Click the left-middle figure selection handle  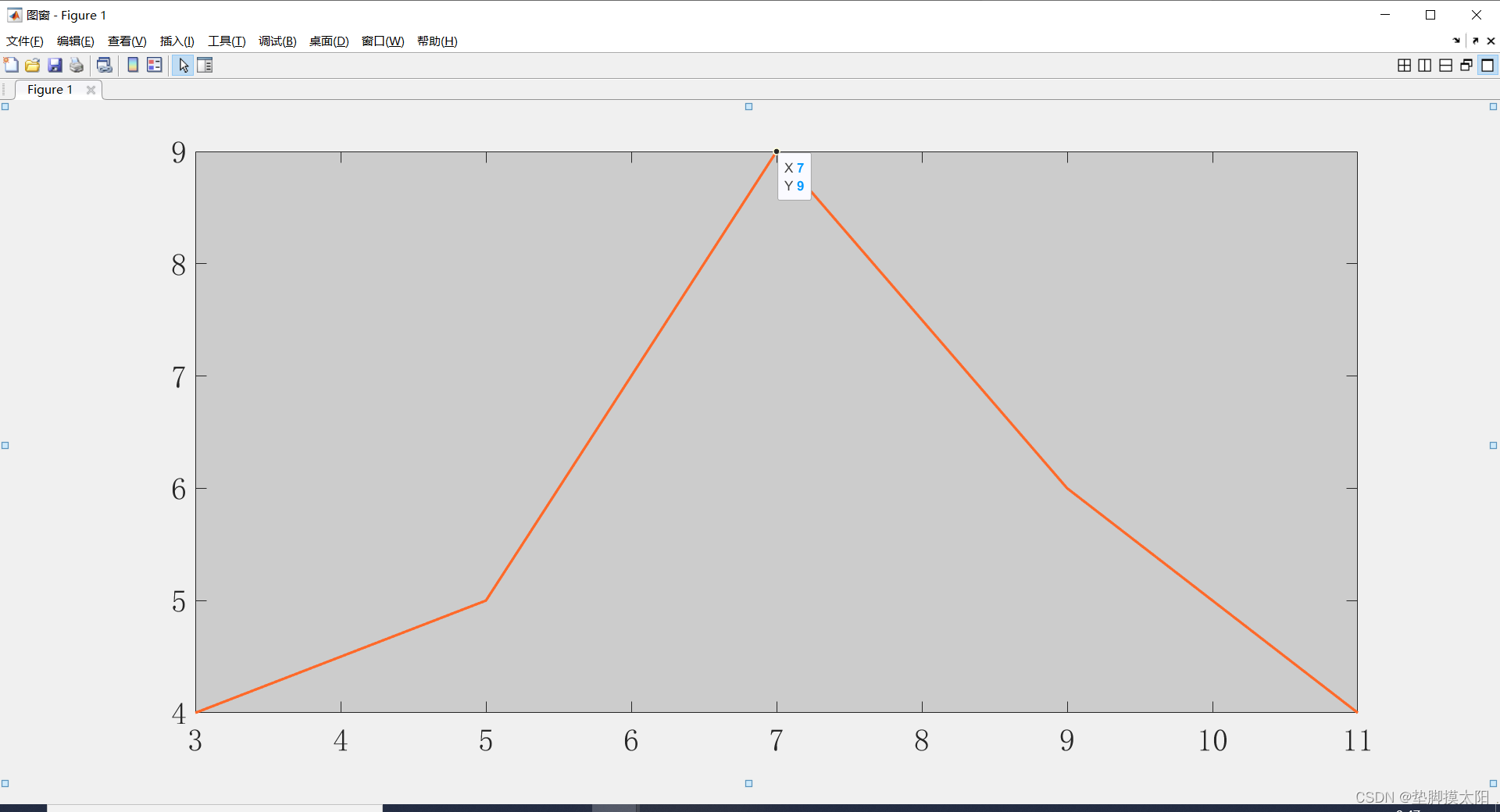5,445
